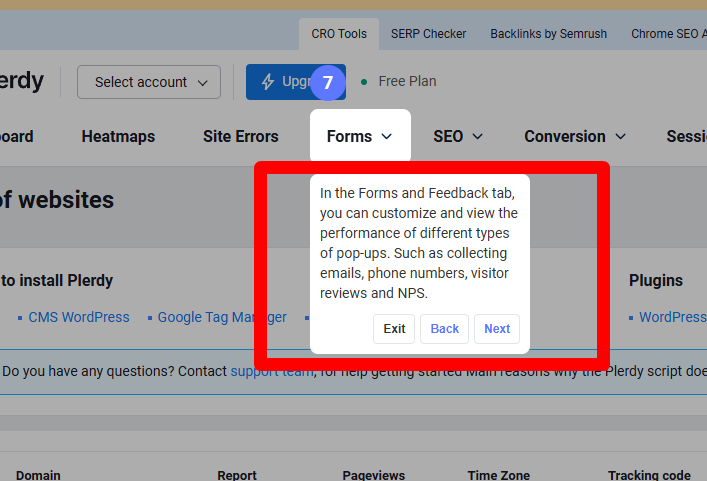The image size is (707, 481).
Task: Open the CRO Tools tab
Action: click(339, 34)
